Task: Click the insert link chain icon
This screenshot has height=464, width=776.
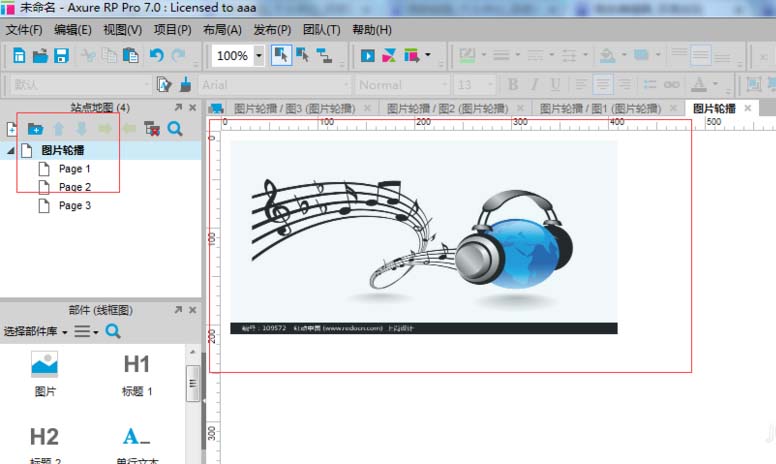Action: point(672,85)
